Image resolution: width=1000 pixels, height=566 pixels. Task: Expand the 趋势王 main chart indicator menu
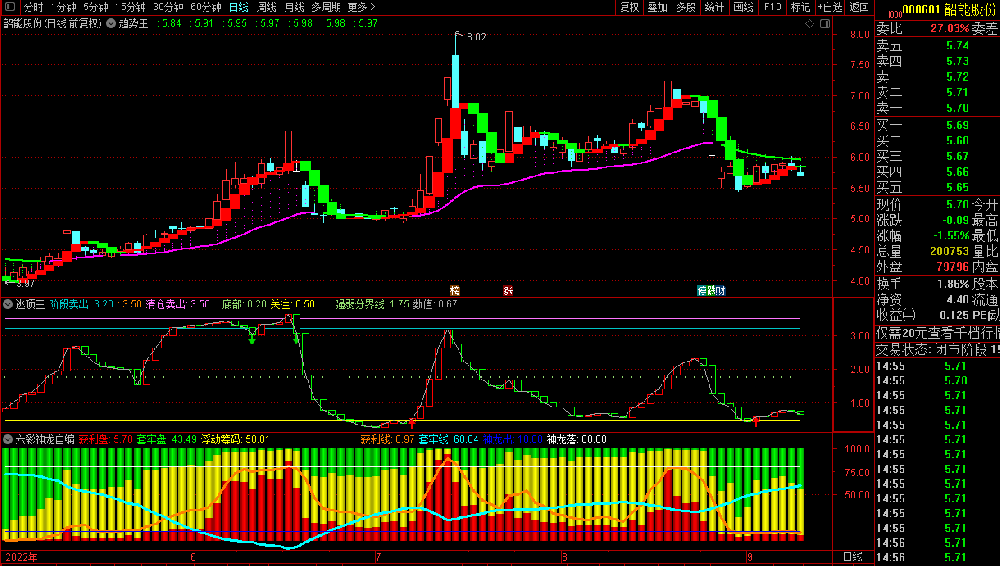110,23
